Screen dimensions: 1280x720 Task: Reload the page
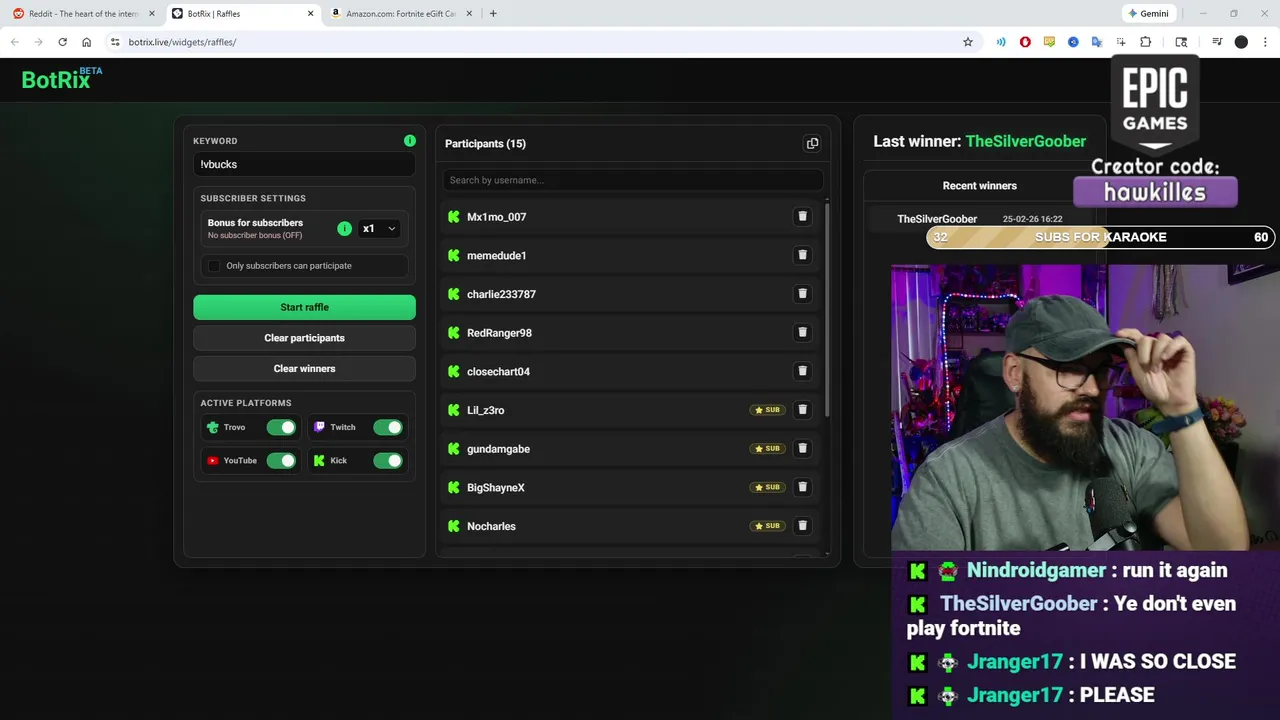click(x=62, y=42)
